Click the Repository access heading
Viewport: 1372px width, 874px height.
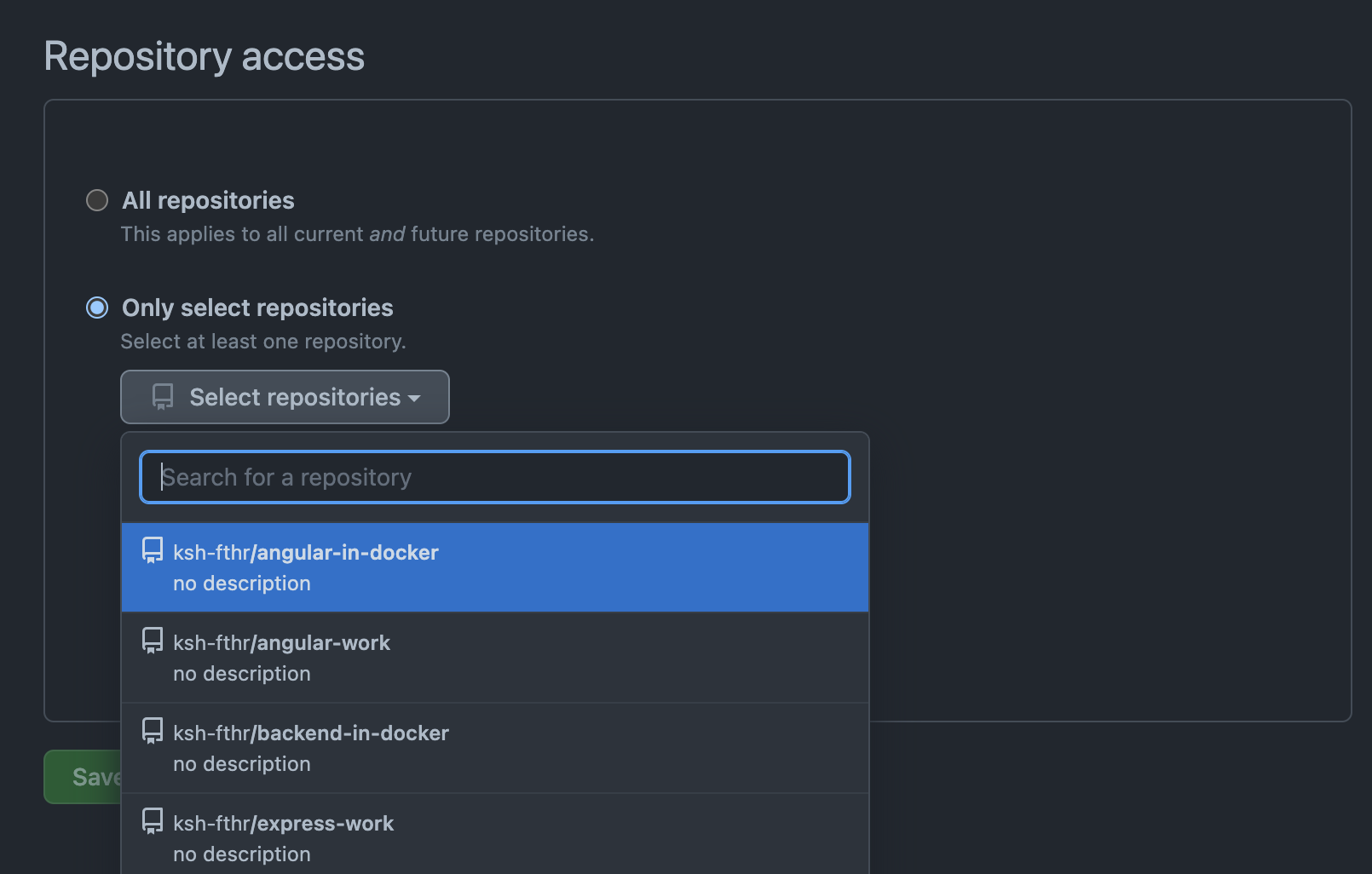point(205,56)
